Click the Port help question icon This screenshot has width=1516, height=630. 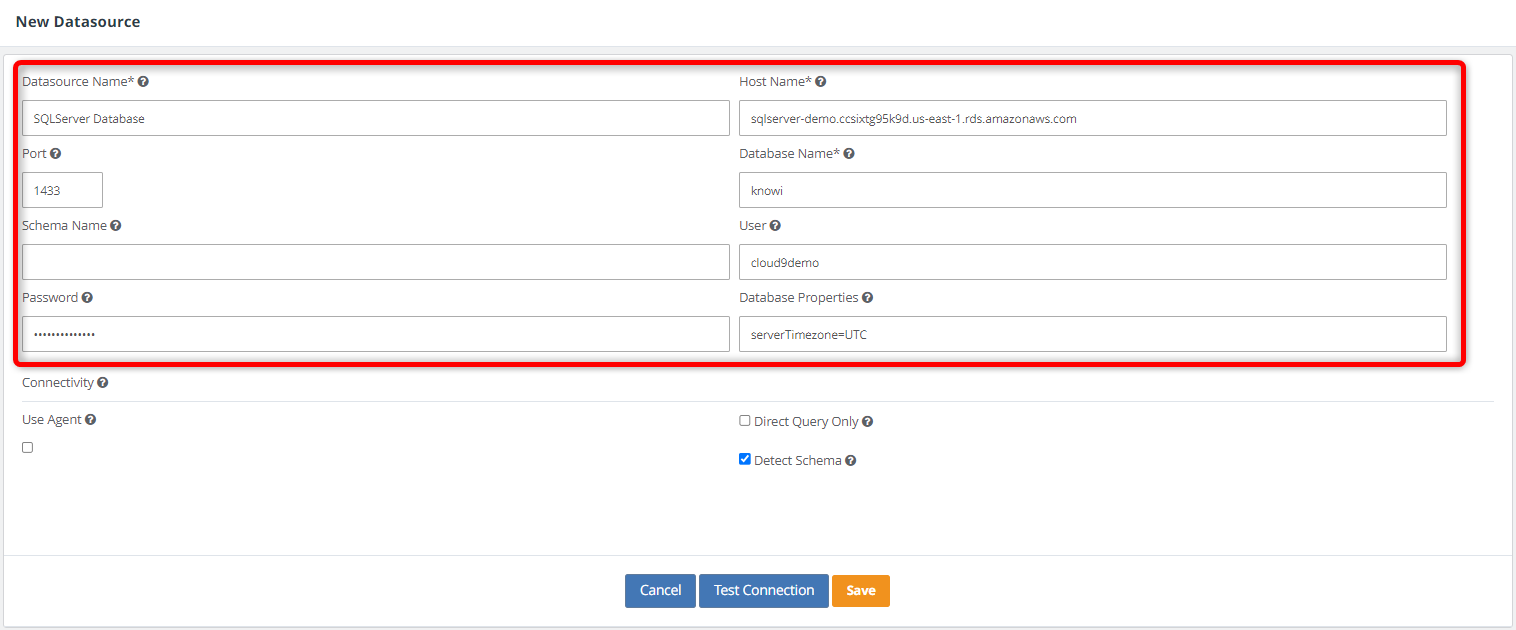tap(55, 154)
